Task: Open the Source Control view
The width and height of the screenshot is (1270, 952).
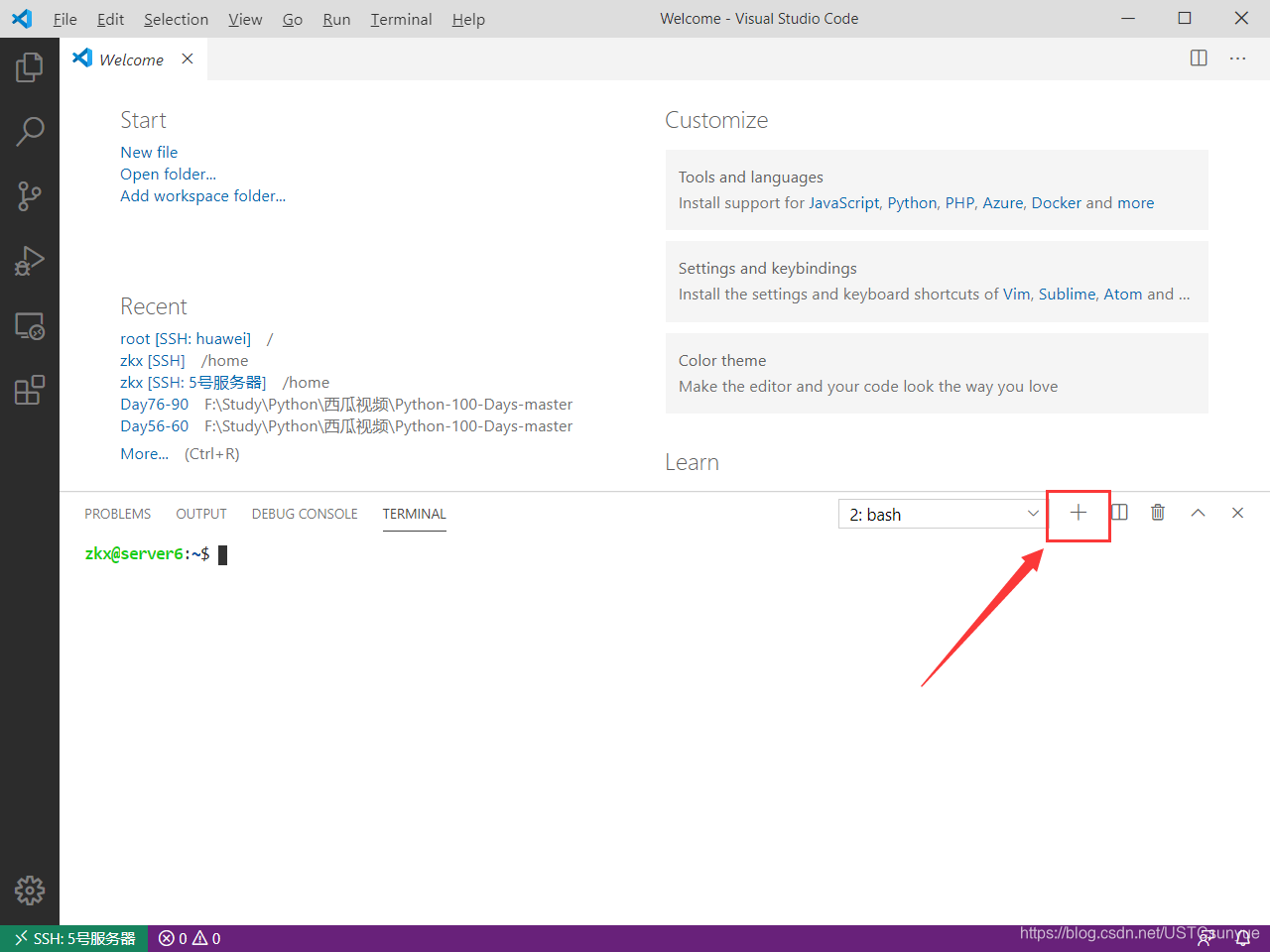Action: tap(30, 196)
